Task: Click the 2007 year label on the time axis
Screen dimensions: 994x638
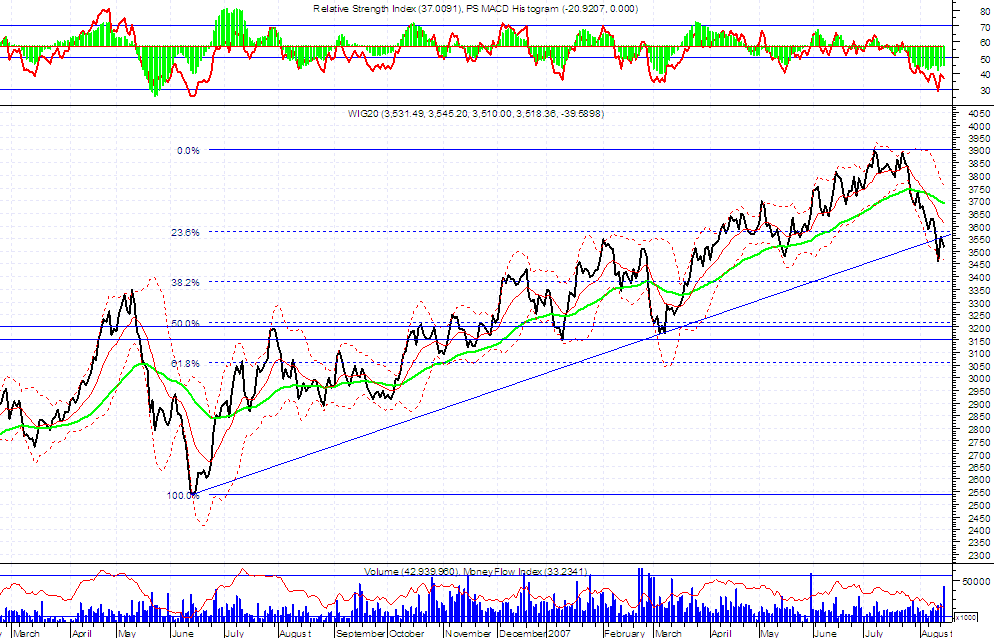Action: (x=559, y=633)
